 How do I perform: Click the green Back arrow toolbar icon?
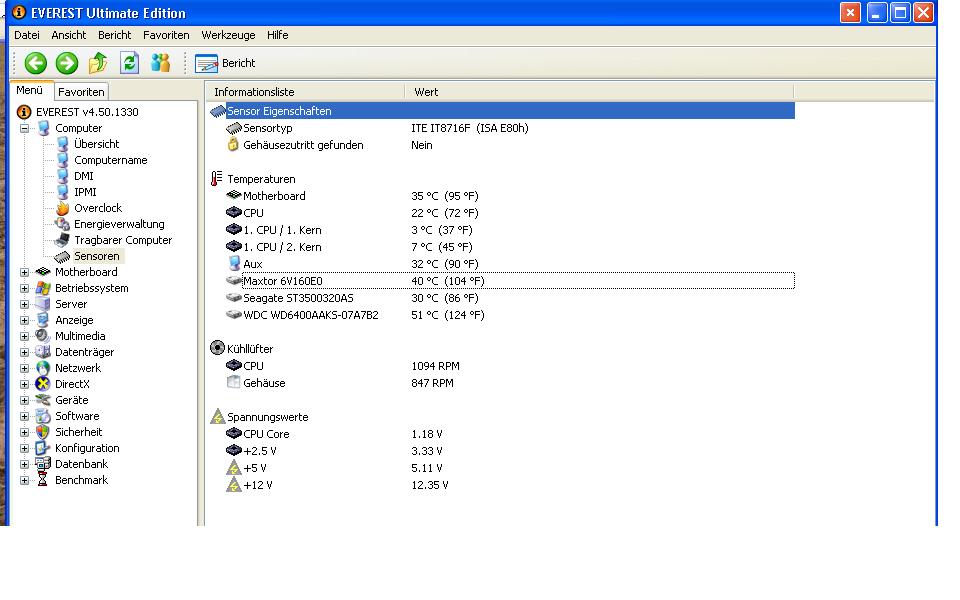point(36,63)
